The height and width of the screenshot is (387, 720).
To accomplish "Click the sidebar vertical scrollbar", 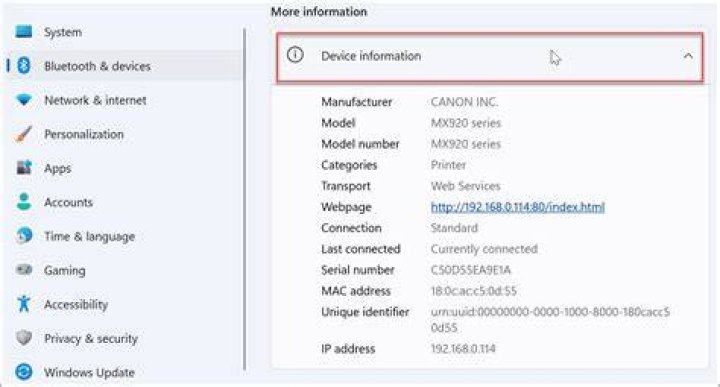I will [x=244, y=199].
